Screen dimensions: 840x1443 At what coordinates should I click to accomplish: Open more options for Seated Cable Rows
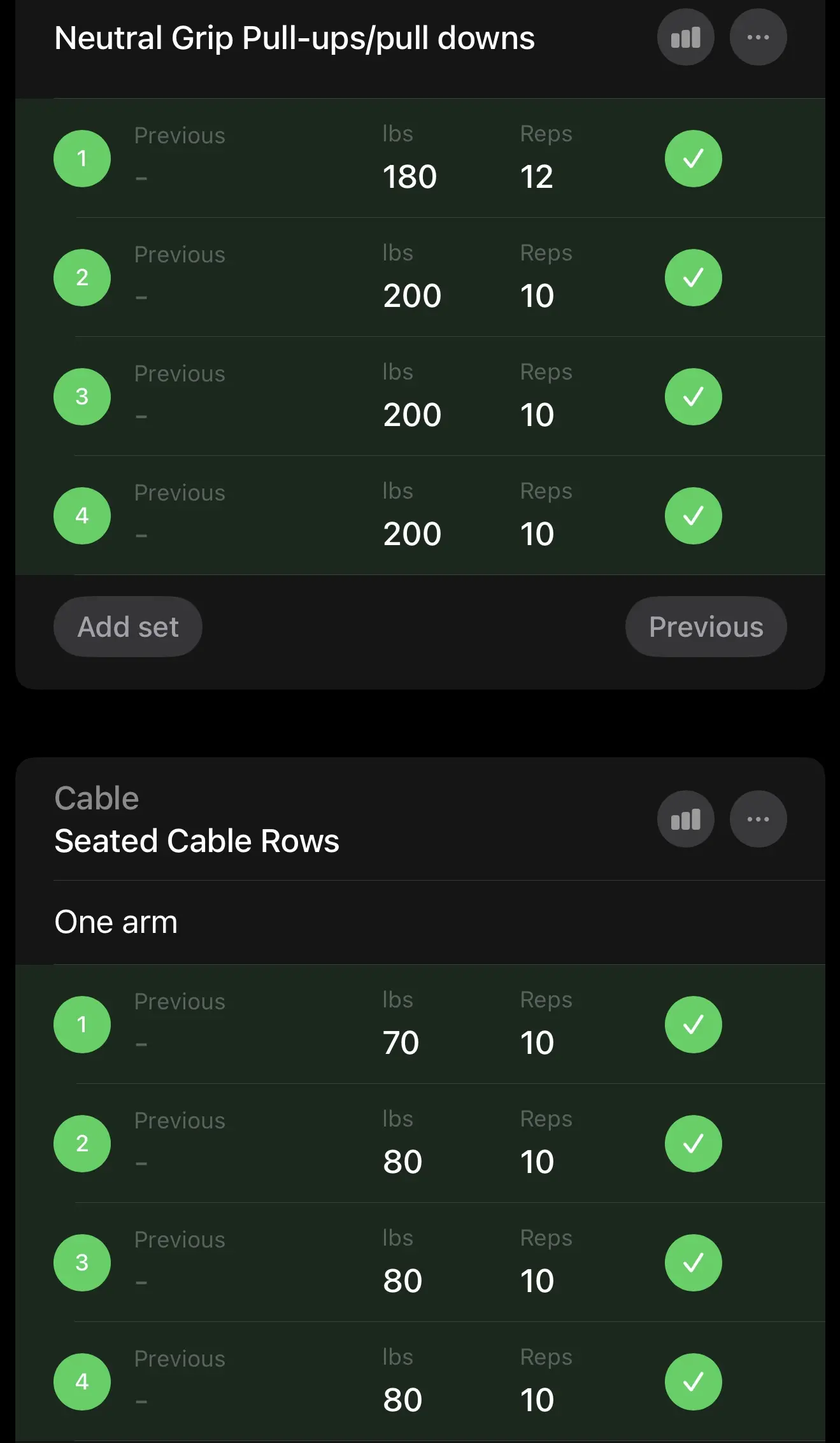click(758, 819)
